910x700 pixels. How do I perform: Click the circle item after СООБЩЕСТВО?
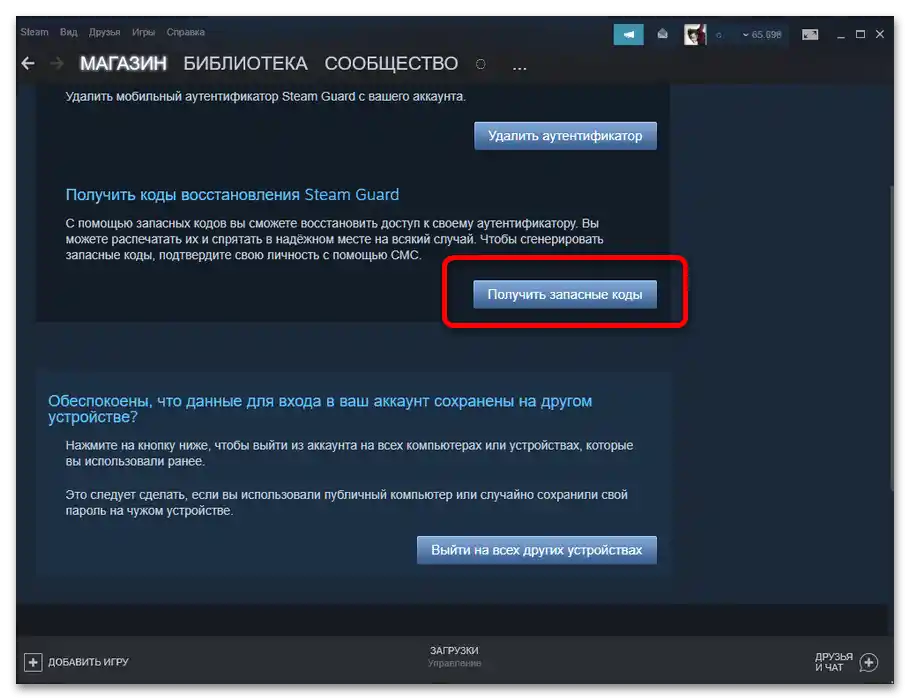pyautogui.click(x=481, y=64)
